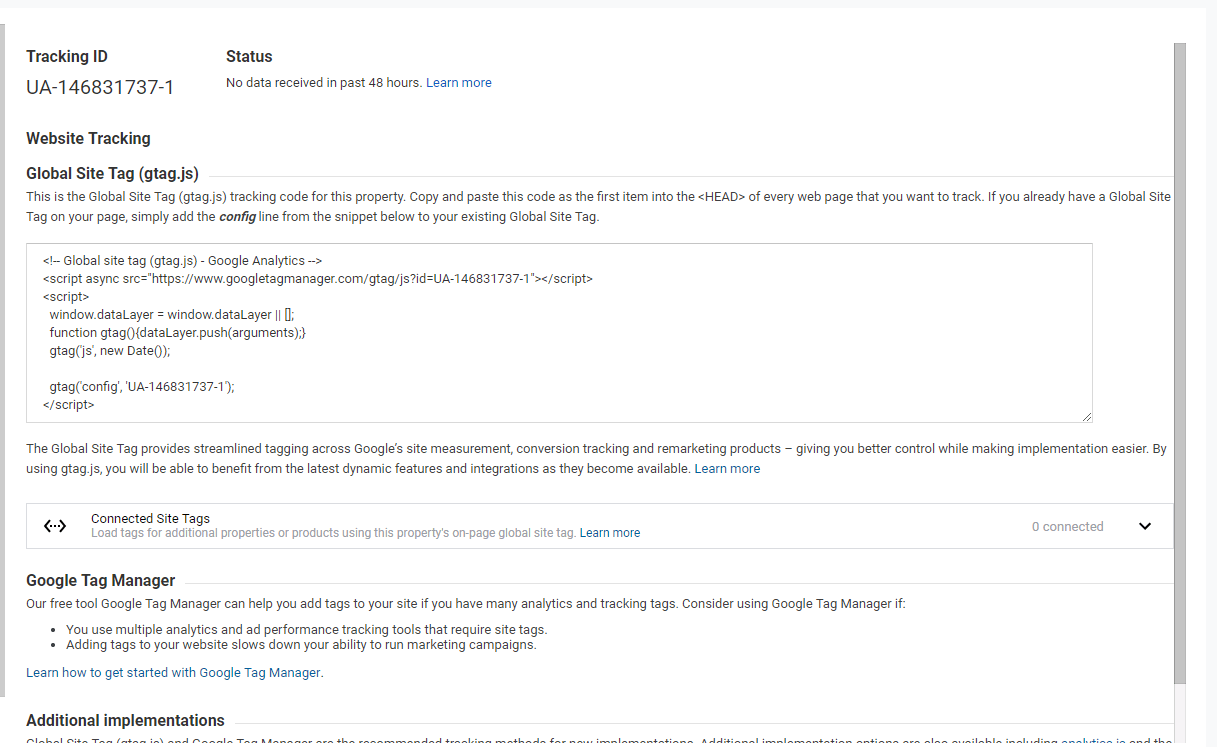Click the window.dataLayer code line
This screenshot has width=1217, height=747.
172,315
